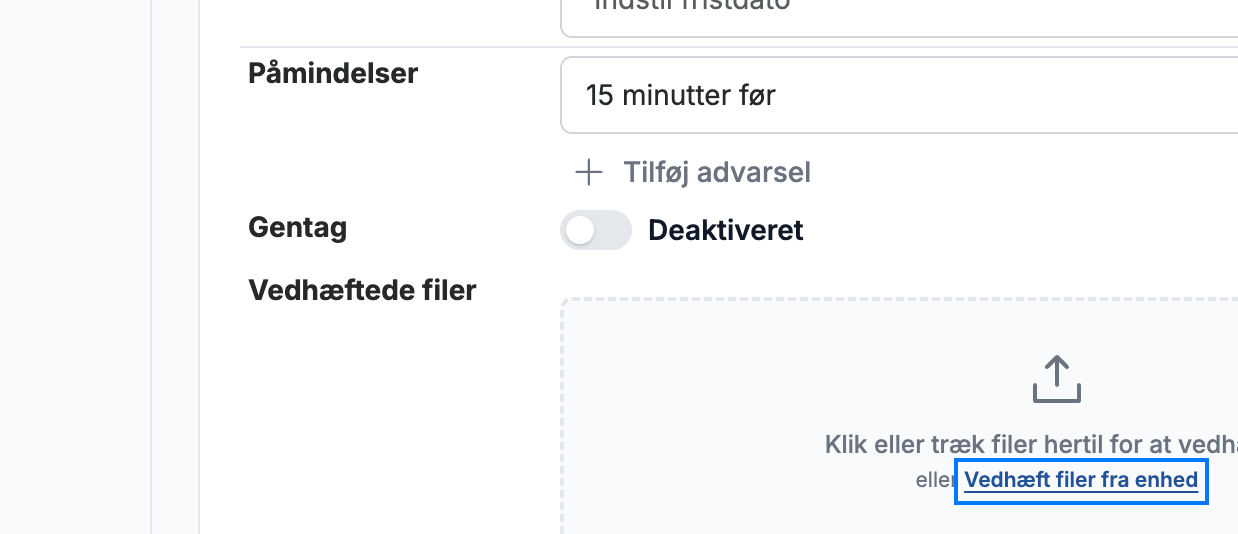
Task: Click the 'Vedhæftede filer' section label
Action: [362, 290]
